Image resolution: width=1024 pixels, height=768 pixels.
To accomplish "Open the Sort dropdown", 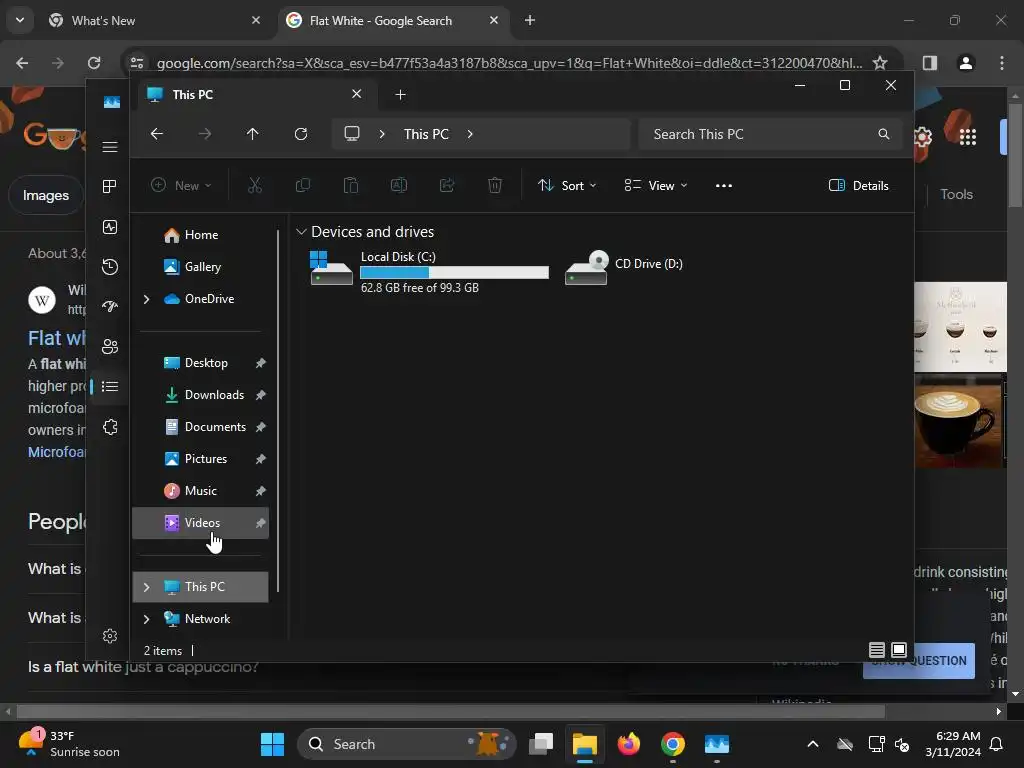I will click(567, 185).
